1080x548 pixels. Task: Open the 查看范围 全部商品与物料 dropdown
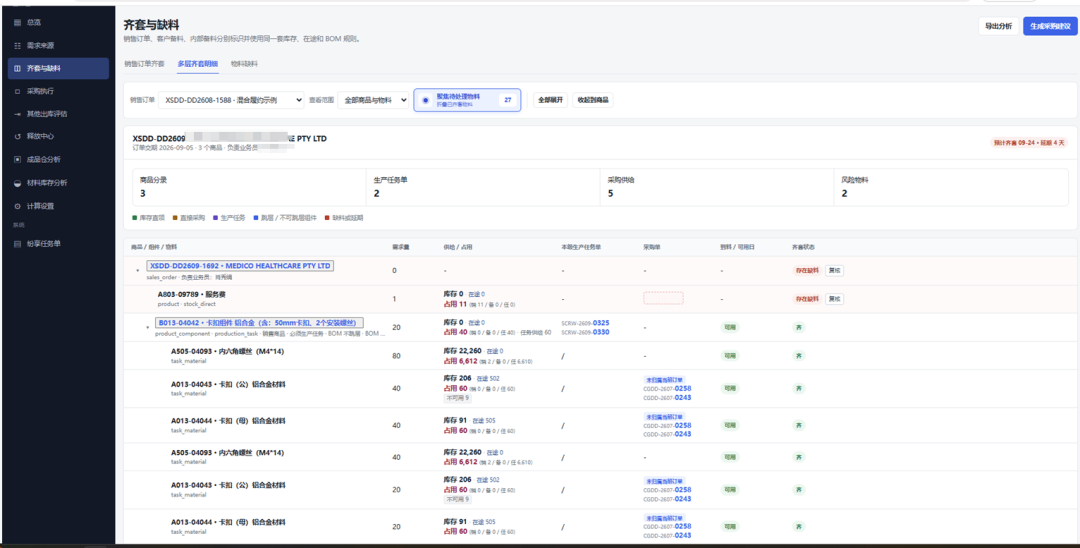[x=373, y=100]
